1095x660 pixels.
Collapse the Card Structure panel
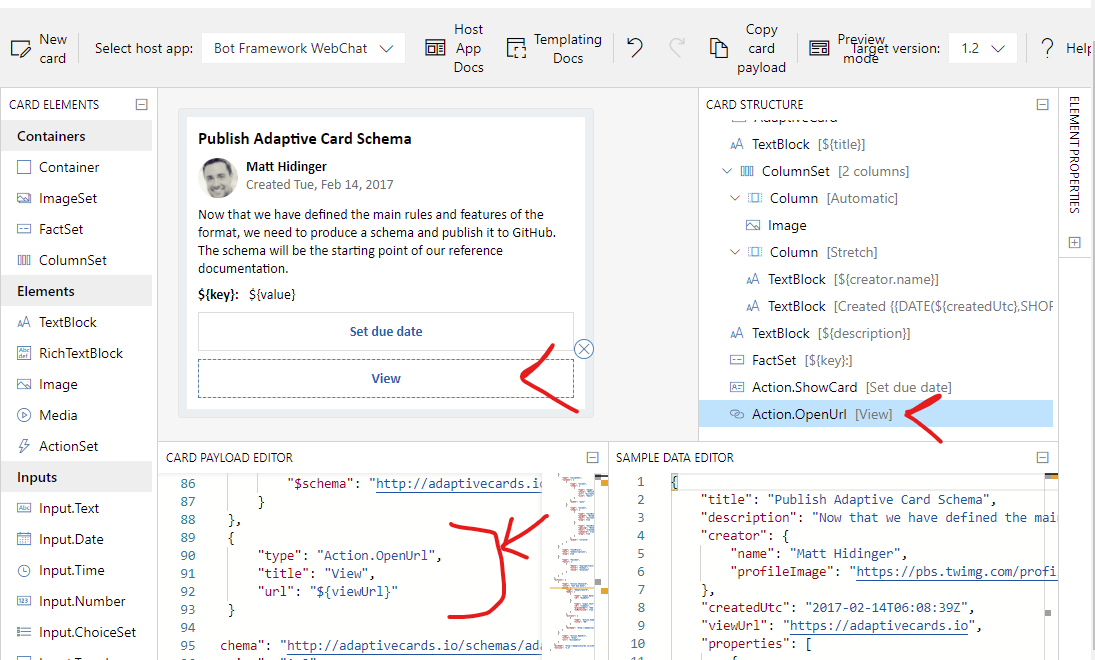coord(1042,103)
